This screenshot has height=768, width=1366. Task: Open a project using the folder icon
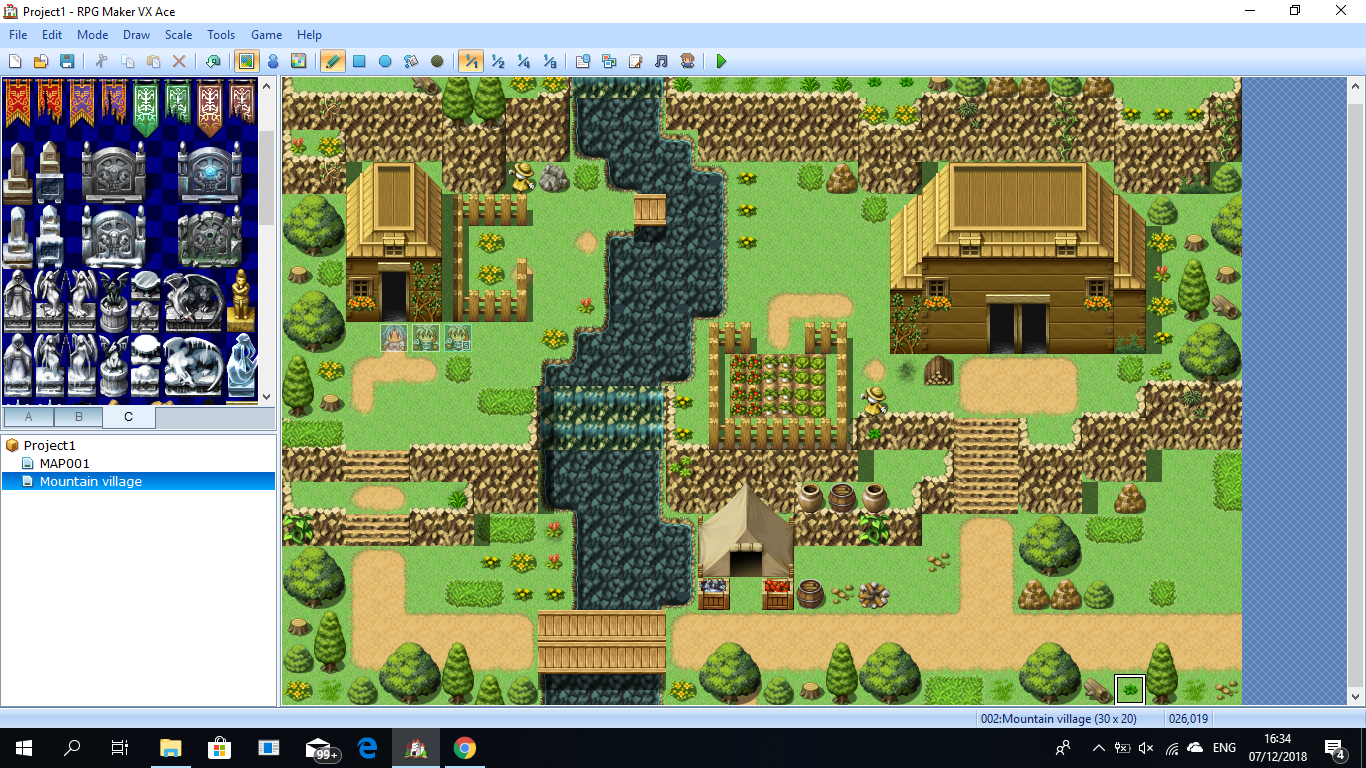41,61
